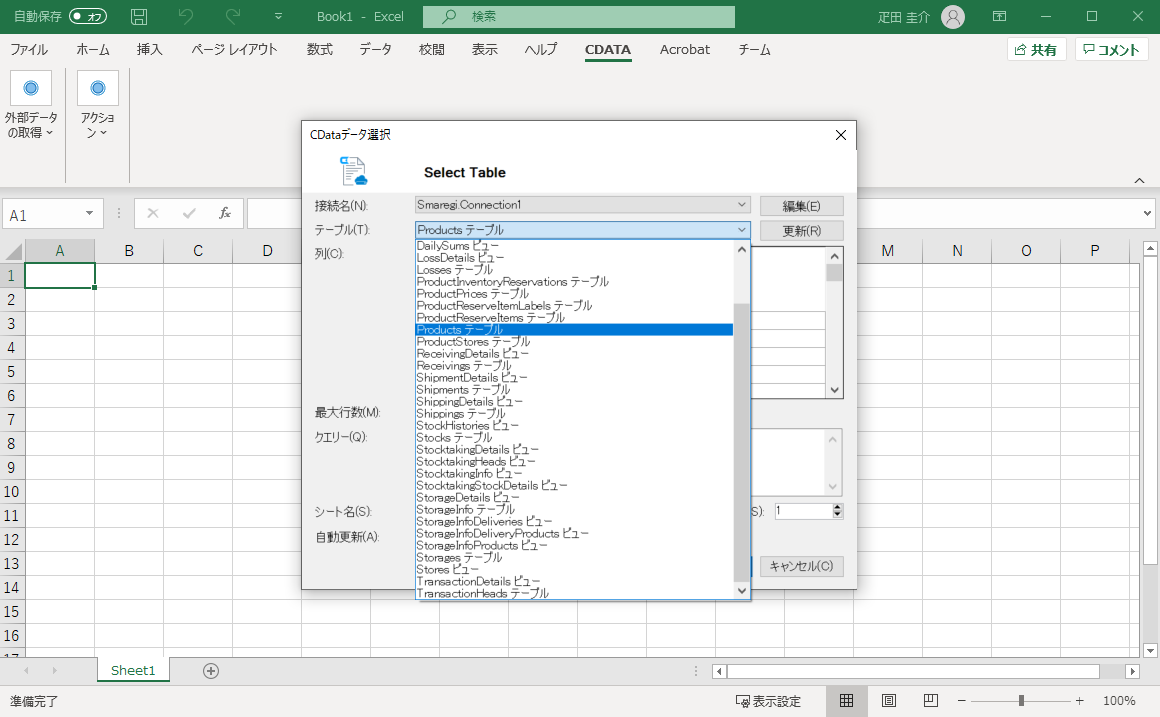Click the キャンセル(C) button

pos(801,565)
